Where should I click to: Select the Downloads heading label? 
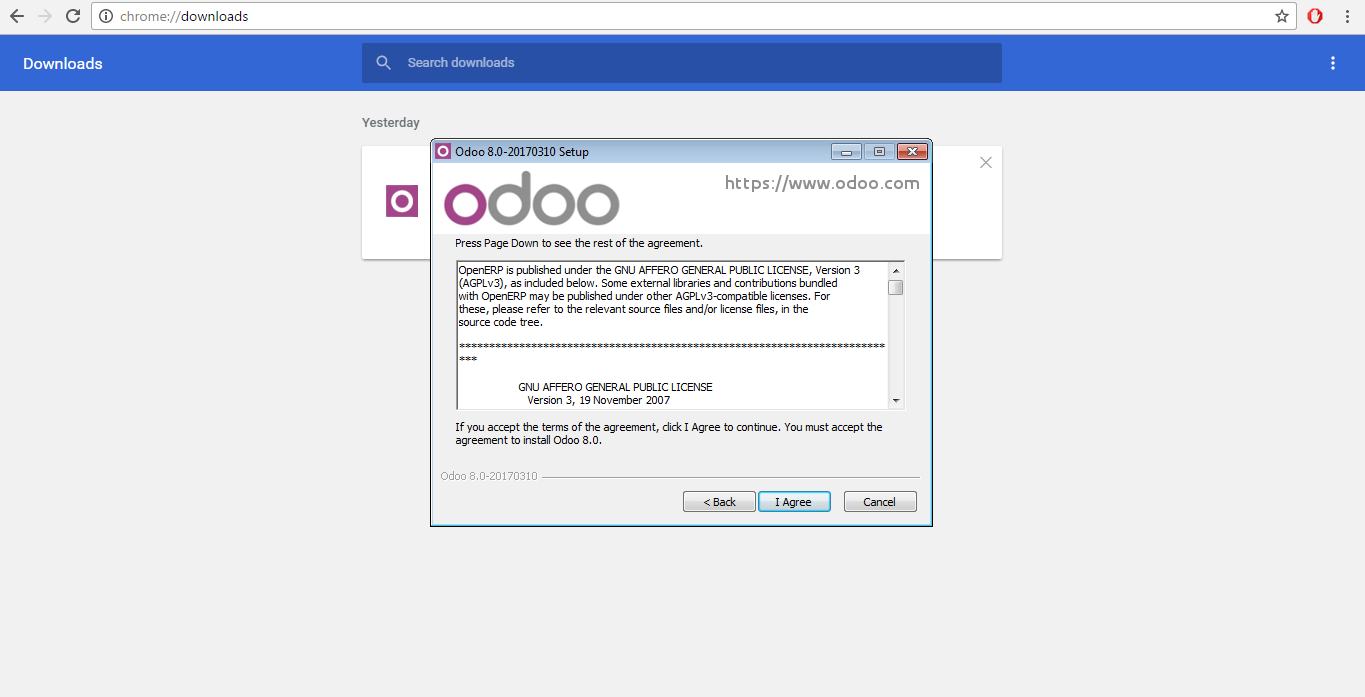point(62,63)
